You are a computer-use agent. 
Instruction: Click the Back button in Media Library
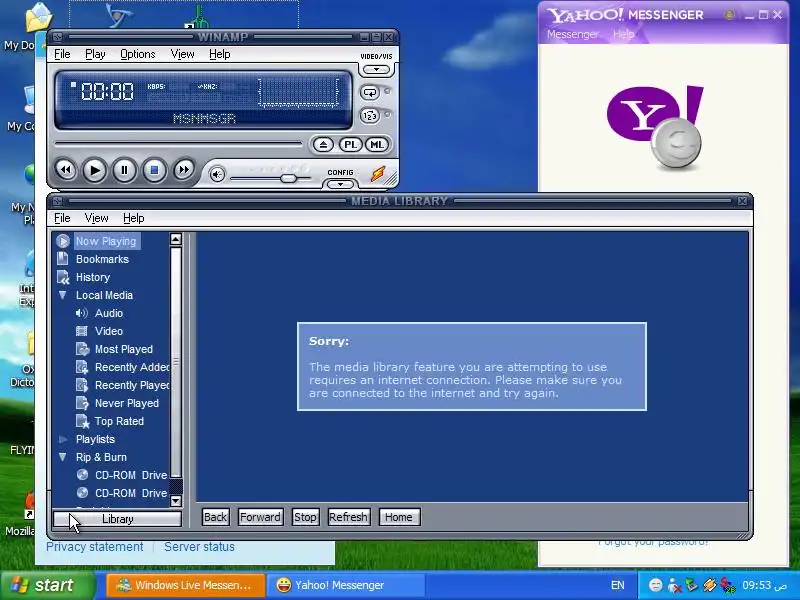215,517
